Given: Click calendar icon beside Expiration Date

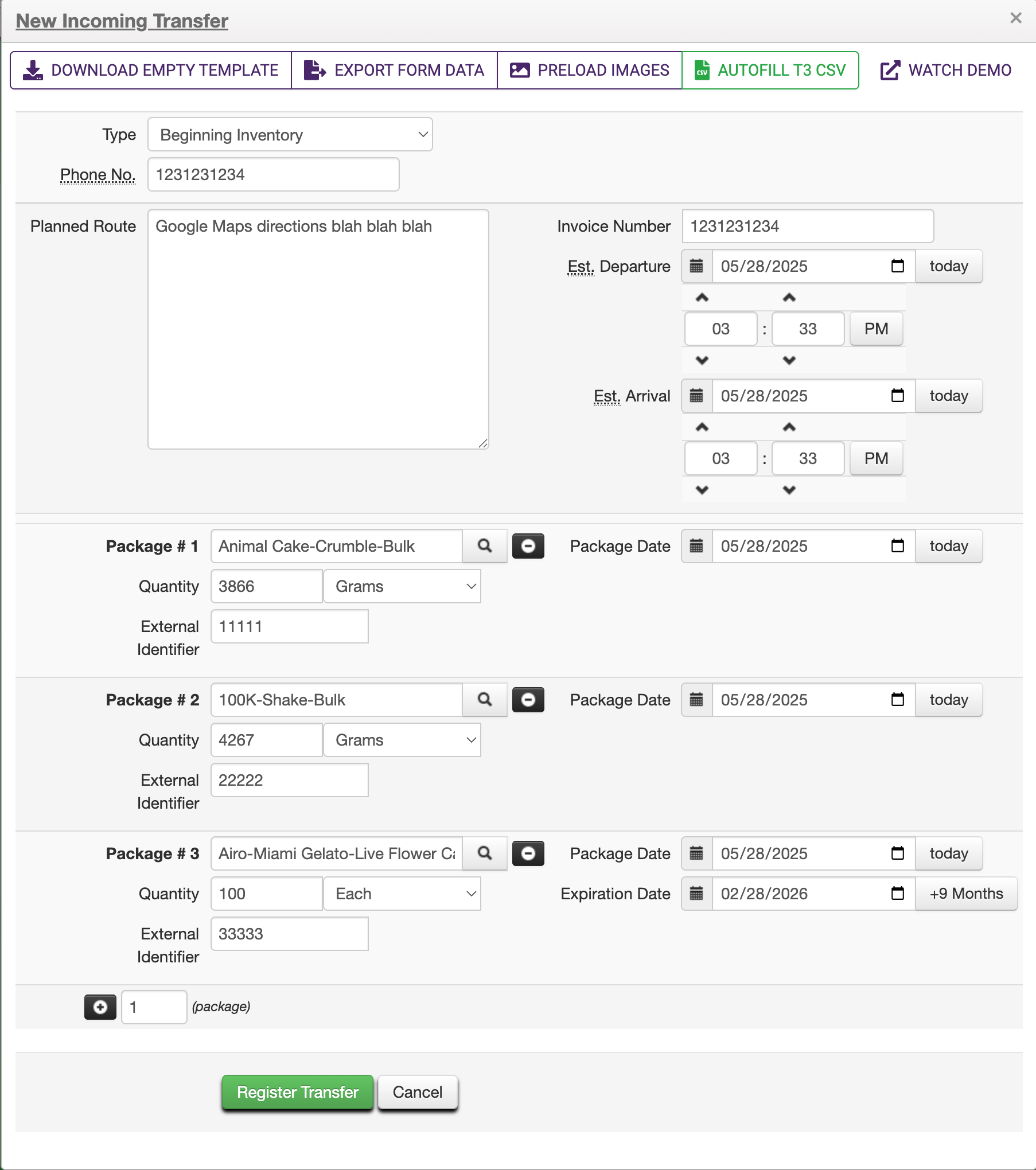Looking at the screenshot, I should [696, 894].
